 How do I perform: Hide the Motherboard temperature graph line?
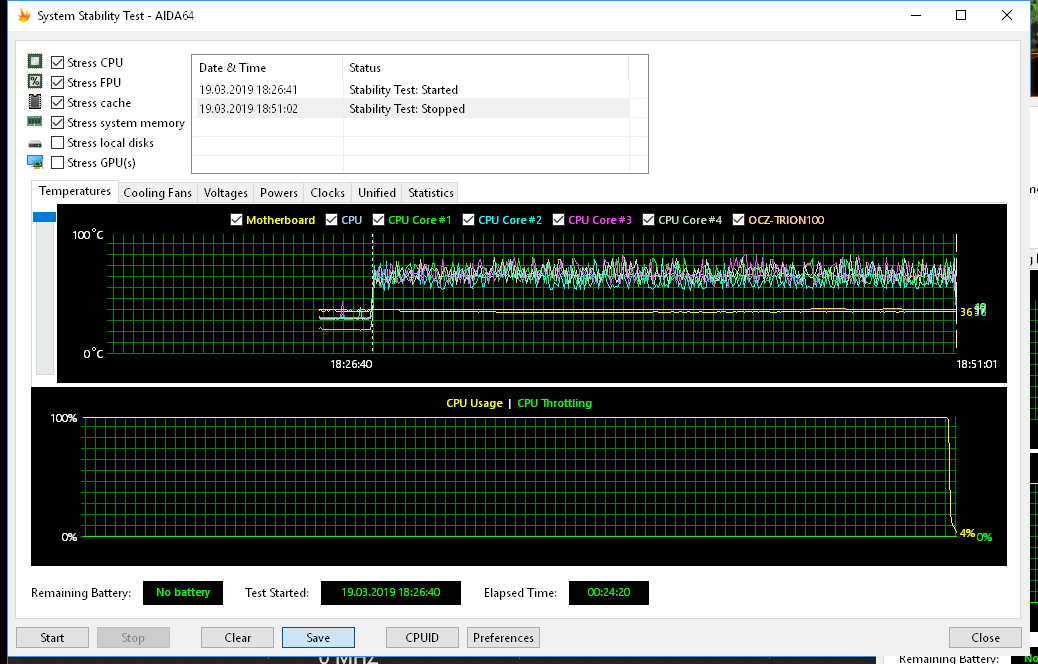236,220
